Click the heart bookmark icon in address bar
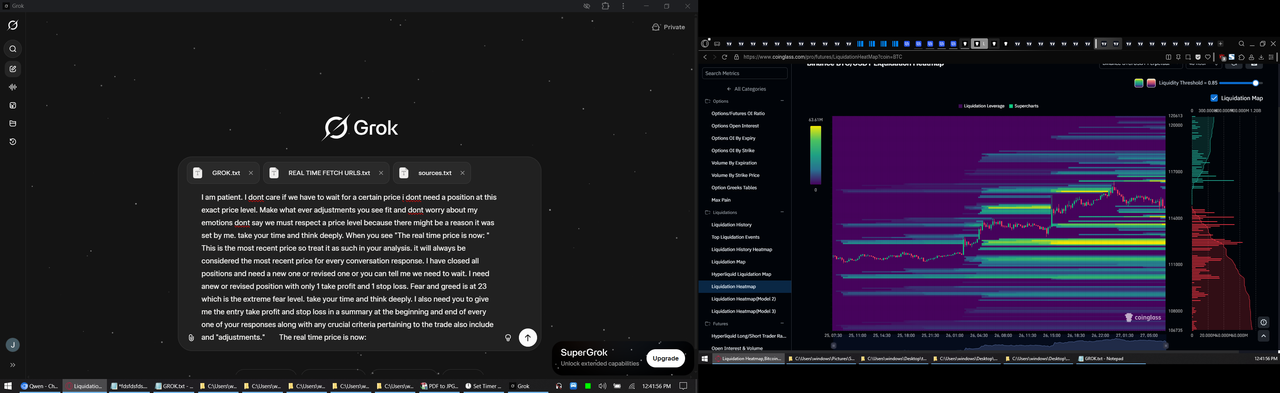Screen dimensions: 1280x393 tap(1209, 57)
